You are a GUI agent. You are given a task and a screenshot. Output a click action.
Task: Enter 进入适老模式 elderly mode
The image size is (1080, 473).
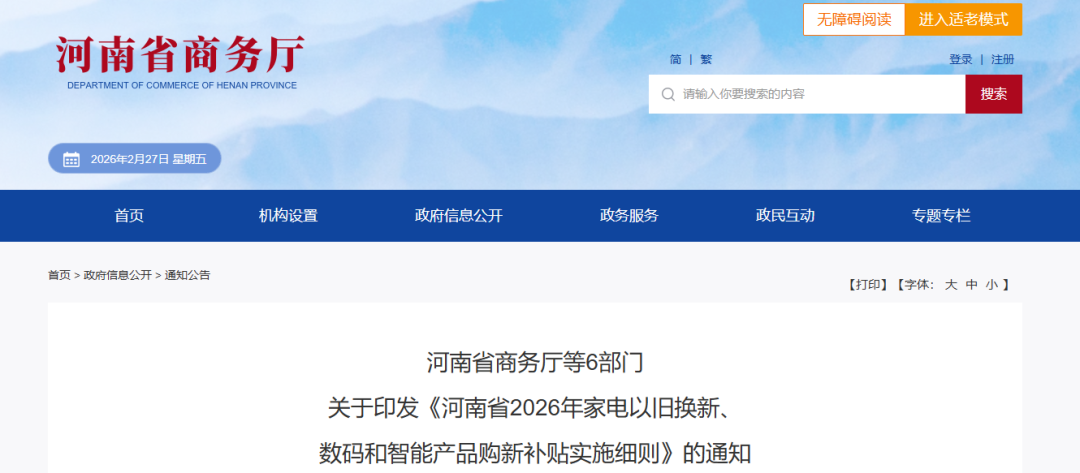(964, 19)
